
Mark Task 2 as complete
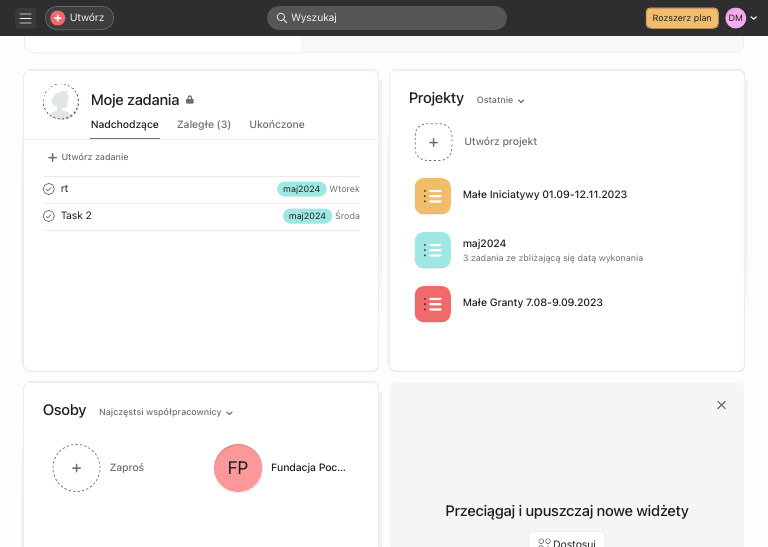pos(49,216)
